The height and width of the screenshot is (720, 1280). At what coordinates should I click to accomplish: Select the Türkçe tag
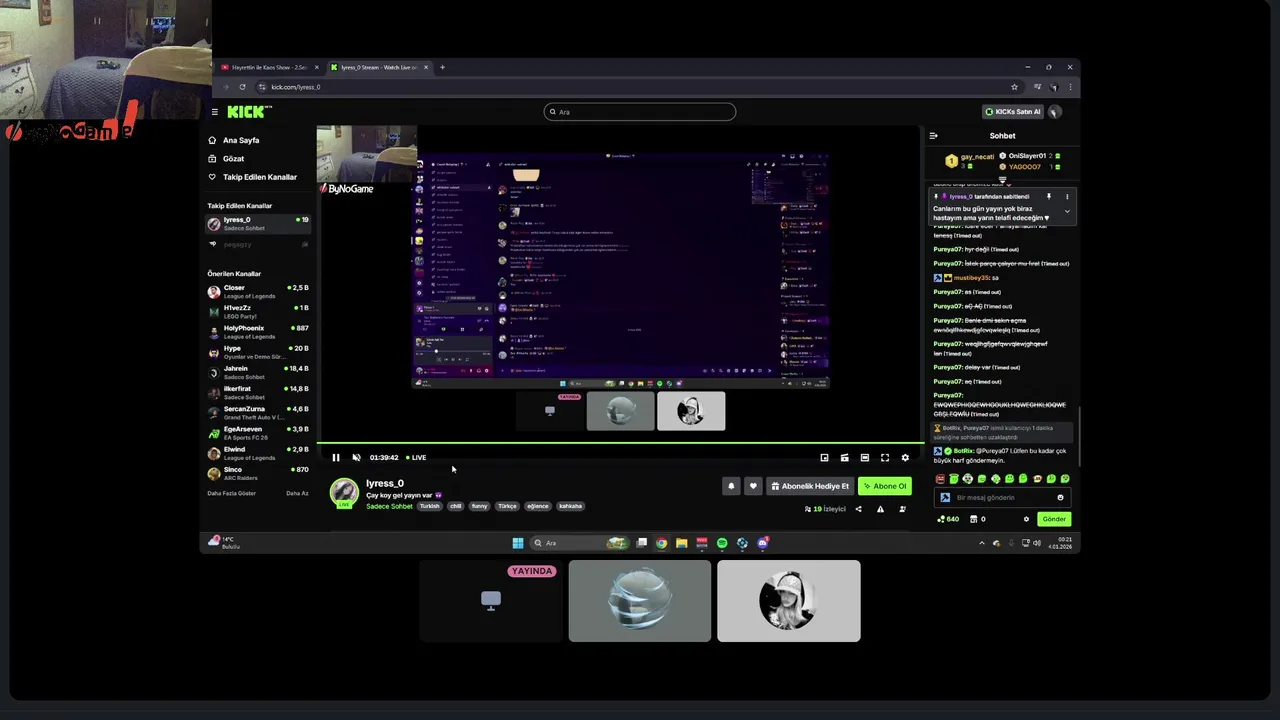coord(508,506)
